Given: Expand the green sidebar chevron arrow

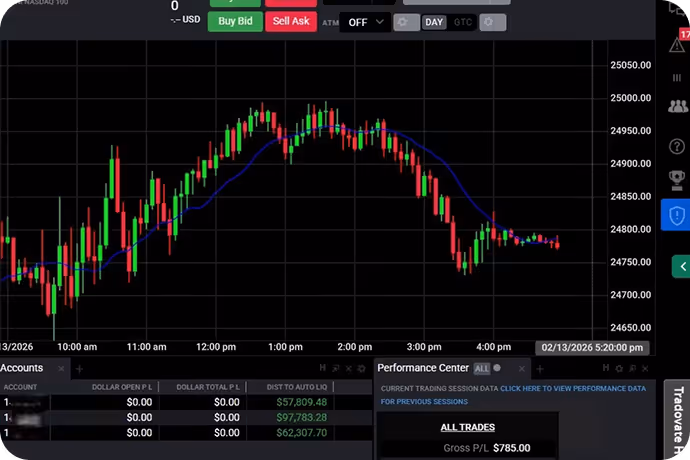Looking at the screenshot, I should [x=682, y=266].
